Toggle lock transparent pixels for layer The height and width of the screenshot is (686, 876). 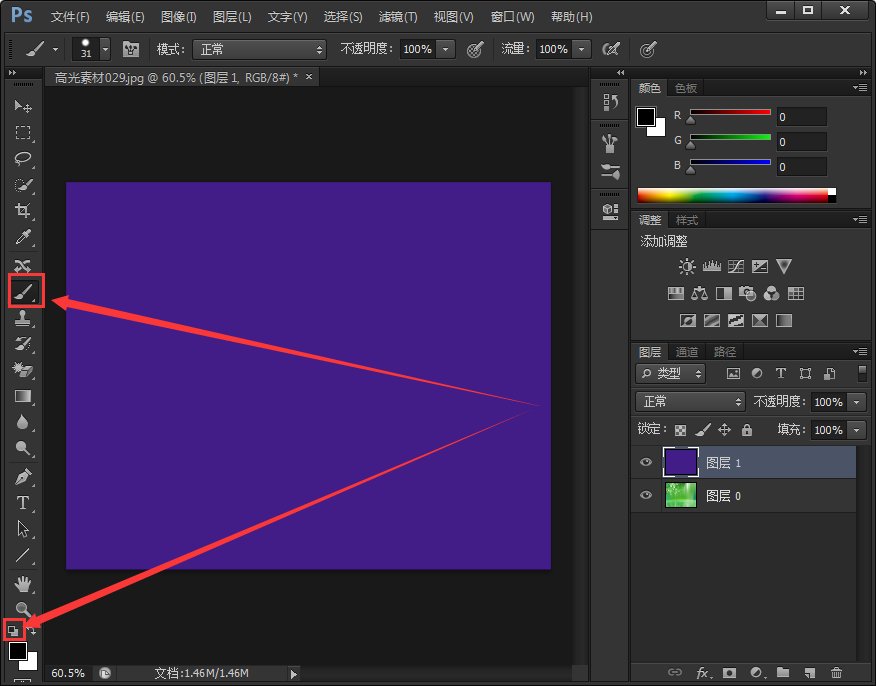(x=680, y=430)
